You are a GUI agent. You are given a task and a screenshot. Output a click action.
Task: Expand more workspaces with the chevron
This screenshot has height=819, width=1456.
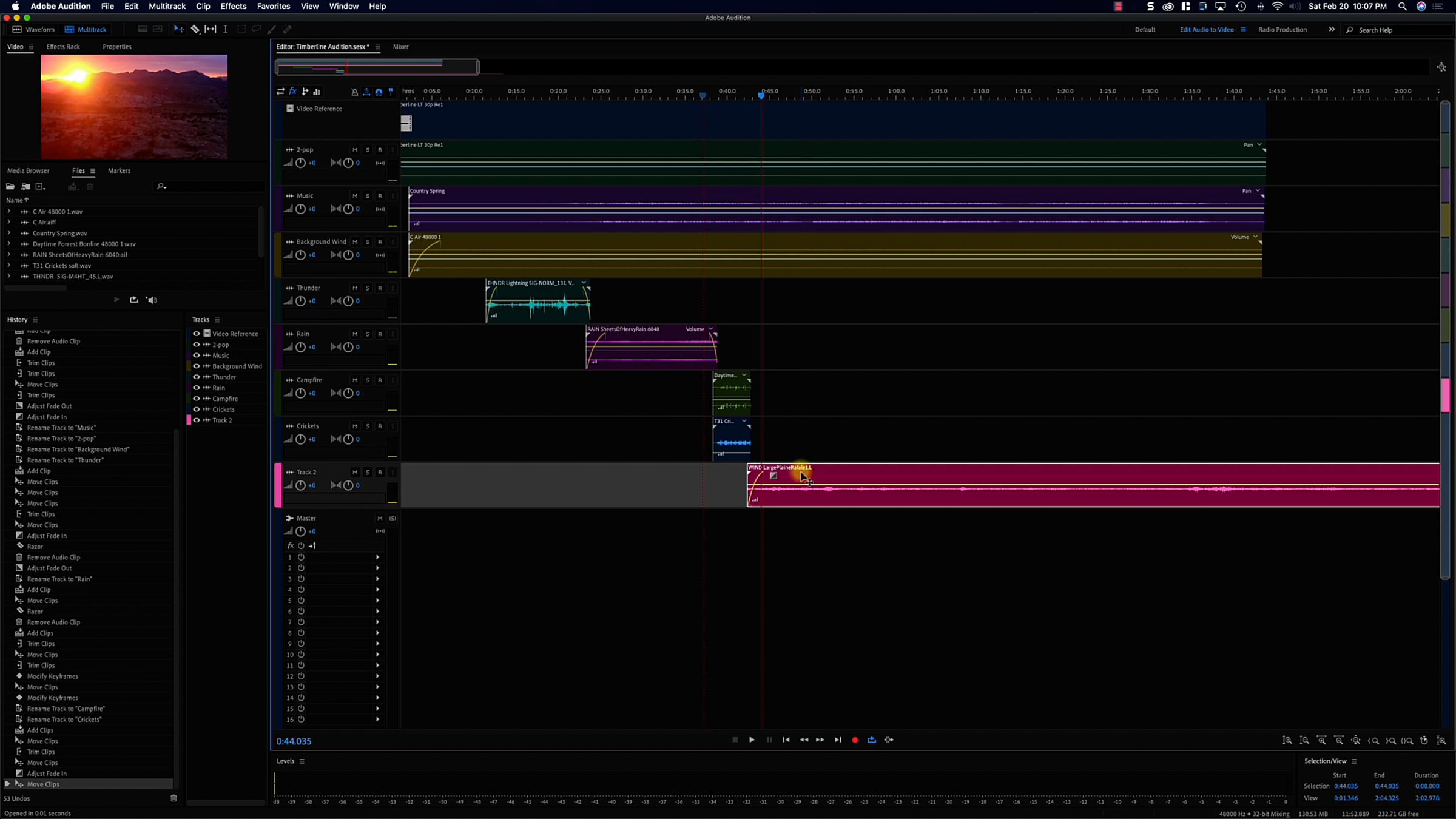(1331, 29)
